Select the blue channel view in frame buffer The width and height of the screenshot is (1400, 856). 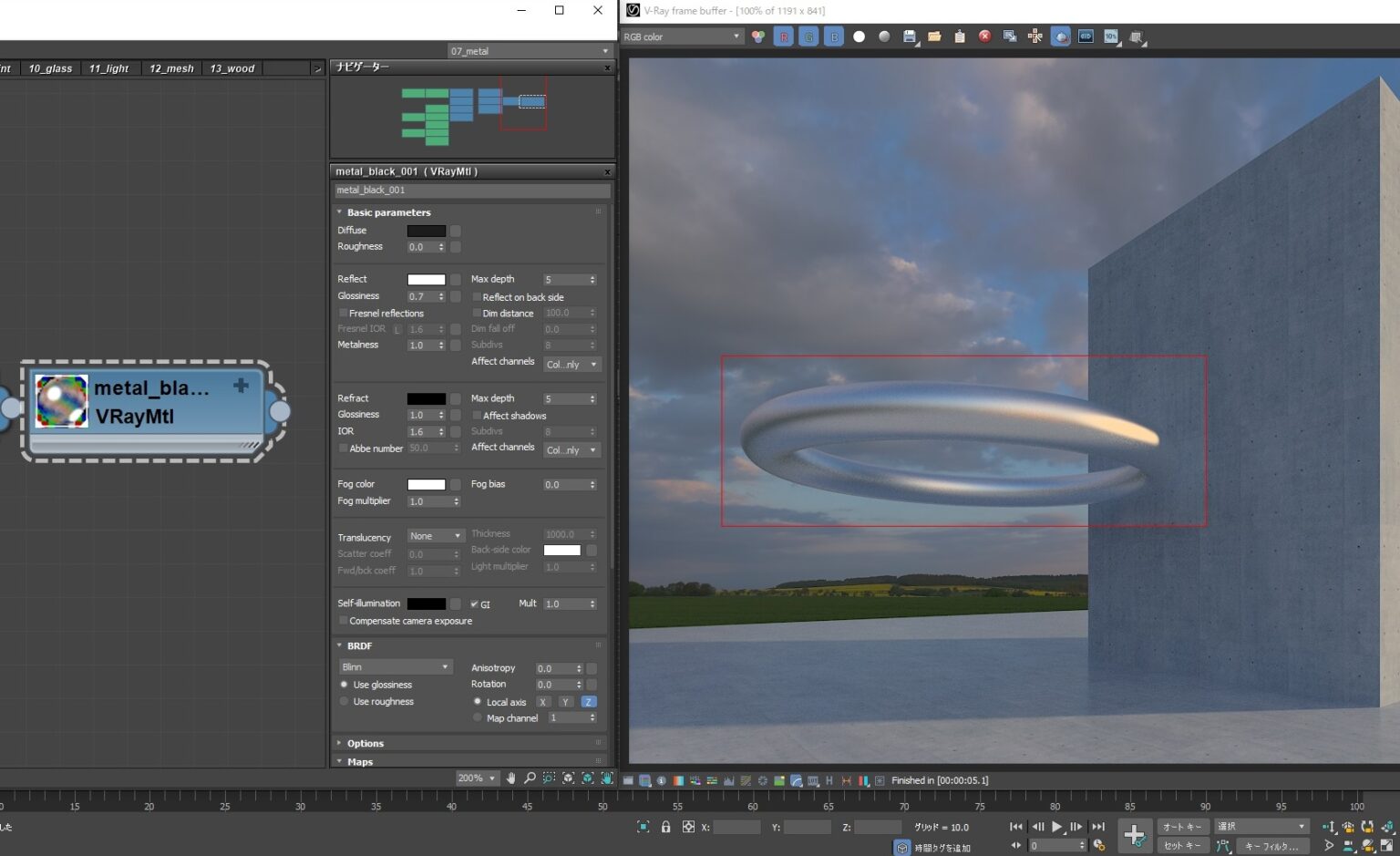pyautogui.click(x=834, y=36)
